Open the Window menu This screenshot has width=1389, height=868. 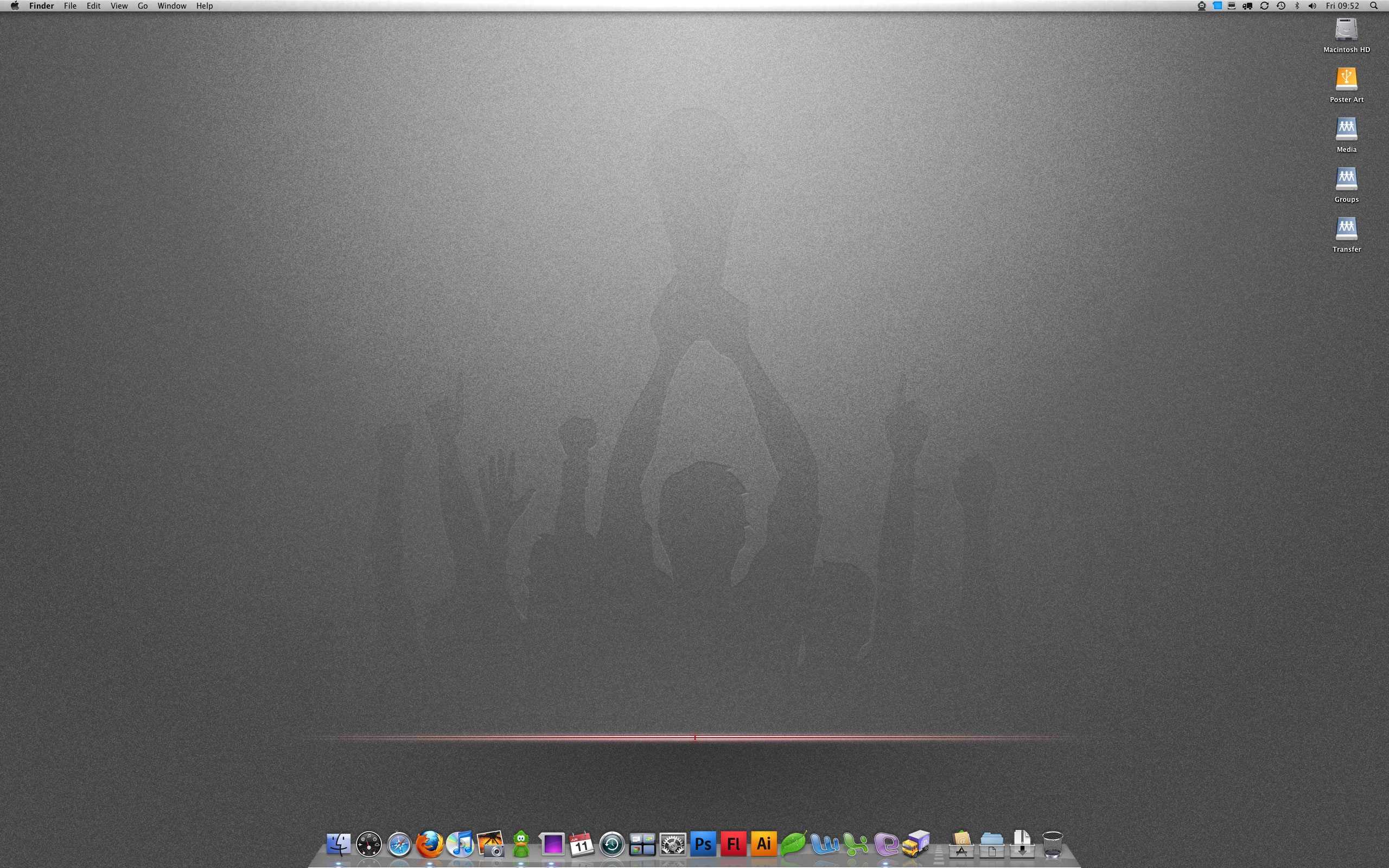click(171, 6)
